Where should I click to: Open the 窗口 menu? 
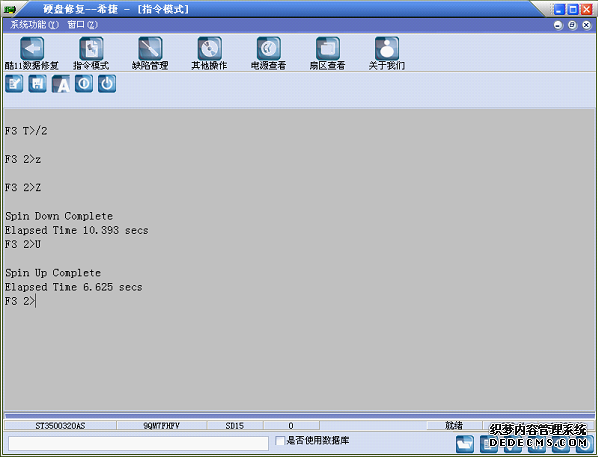coord(82,25)
